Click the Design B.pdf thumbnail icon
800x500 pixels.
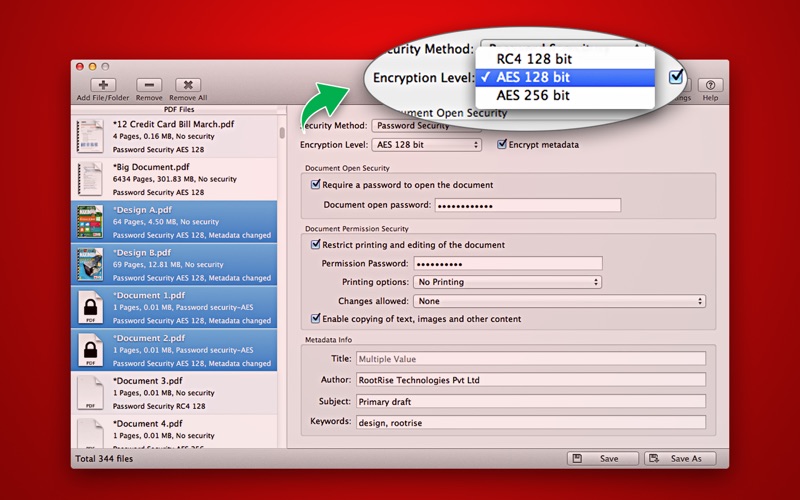(x=91, y=265)
